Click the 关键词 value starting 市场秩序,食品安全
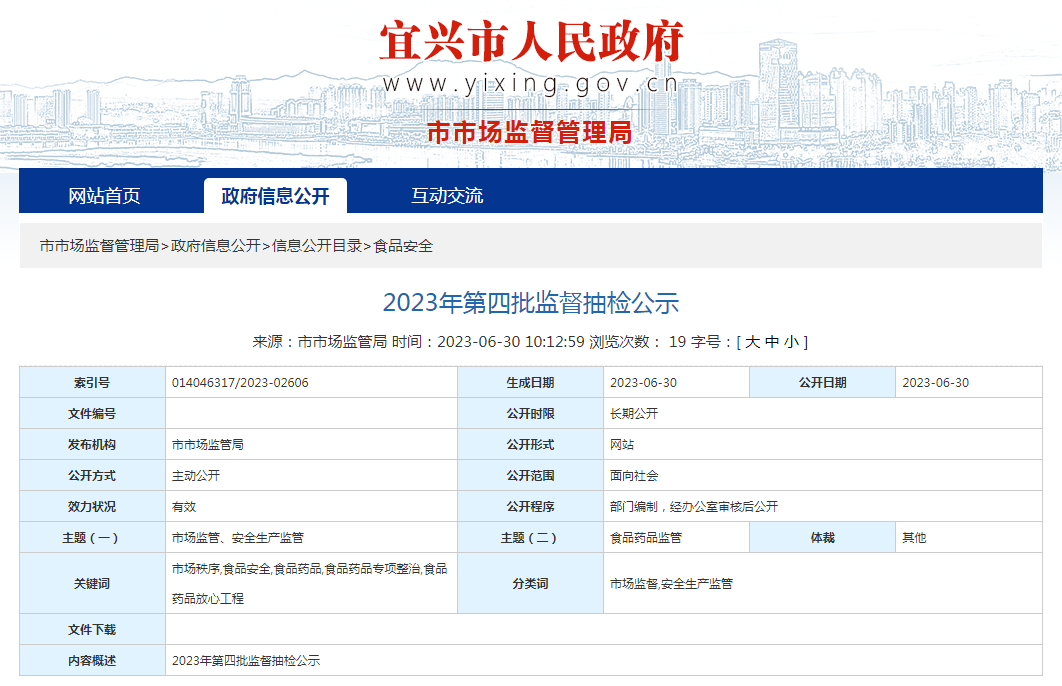Screen dimensions: 1062x686 (310, 583)
